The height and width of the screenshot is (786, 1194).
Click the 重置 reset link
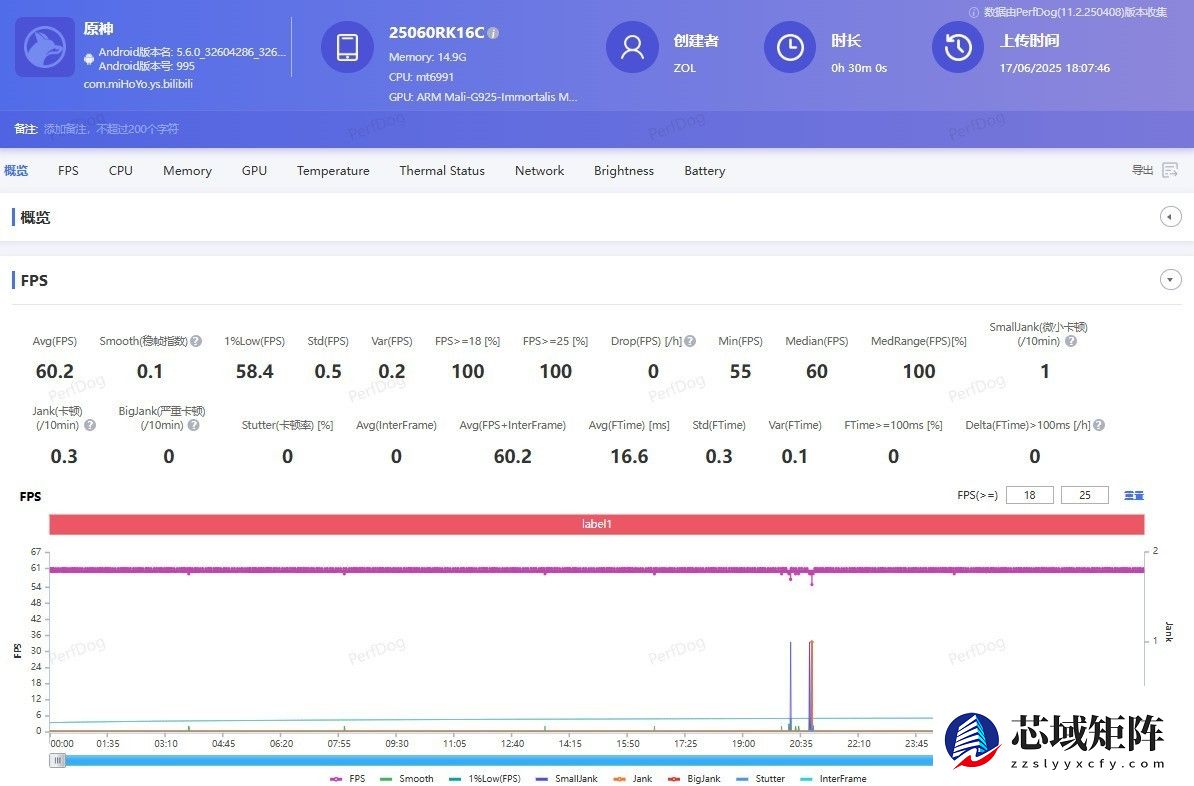coord(1134,495)
